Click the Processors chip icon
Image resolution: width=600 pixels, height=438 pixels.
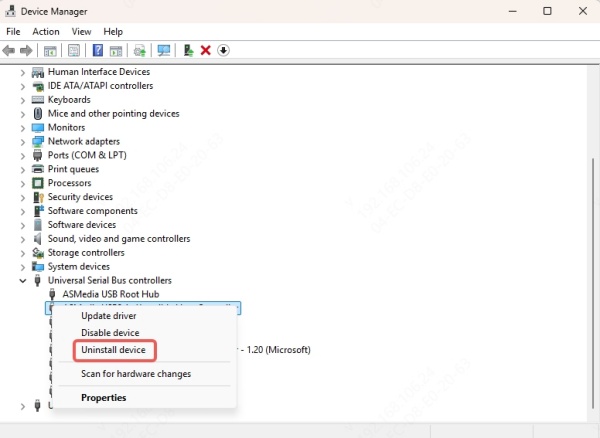tap(38, 183)
